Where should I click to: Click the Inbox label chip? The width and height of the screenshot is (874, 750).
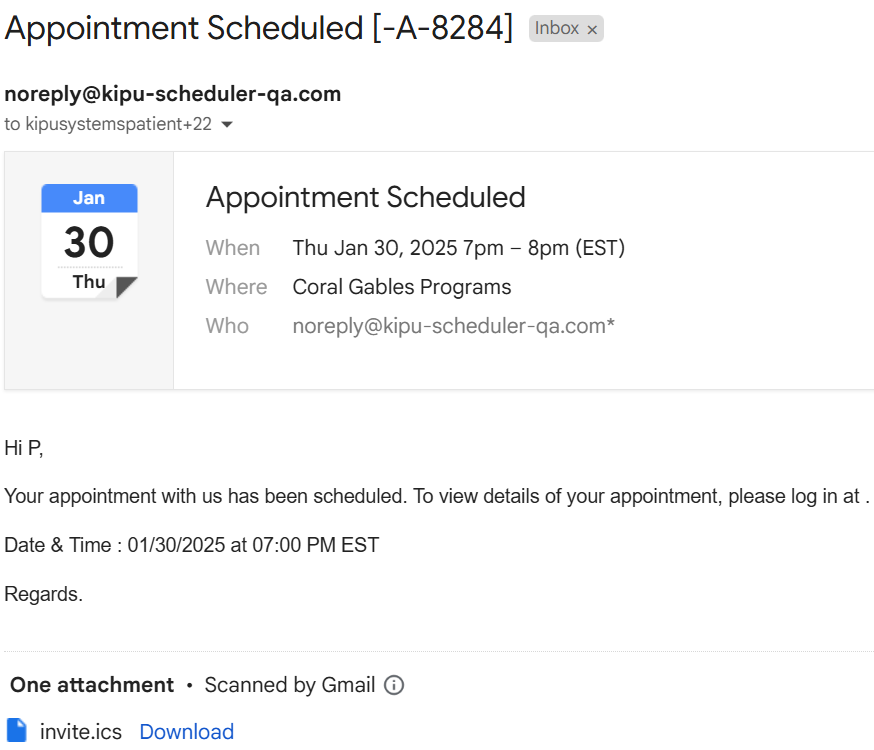point(556,29)
